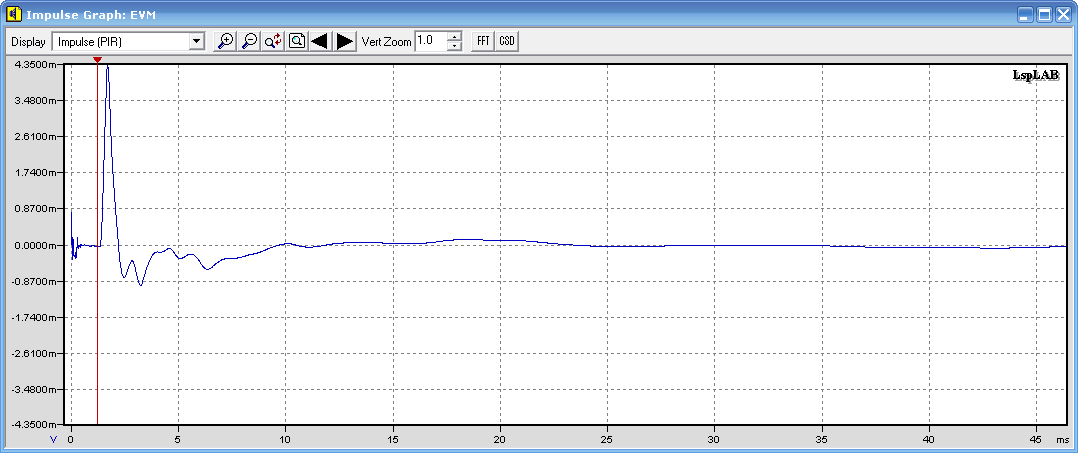
Task: Click the zoom reset icon with red arrows
Action: (x=273, y=41)
